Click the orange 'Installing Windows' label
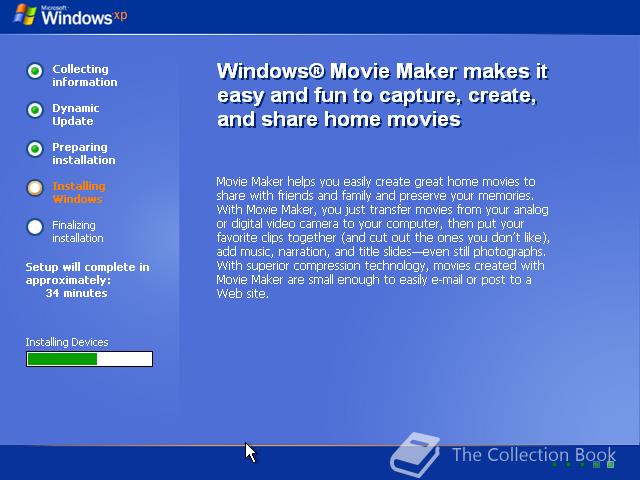This screenshot has width=640, height=480. pyautogui.click(x=79, y=193)
